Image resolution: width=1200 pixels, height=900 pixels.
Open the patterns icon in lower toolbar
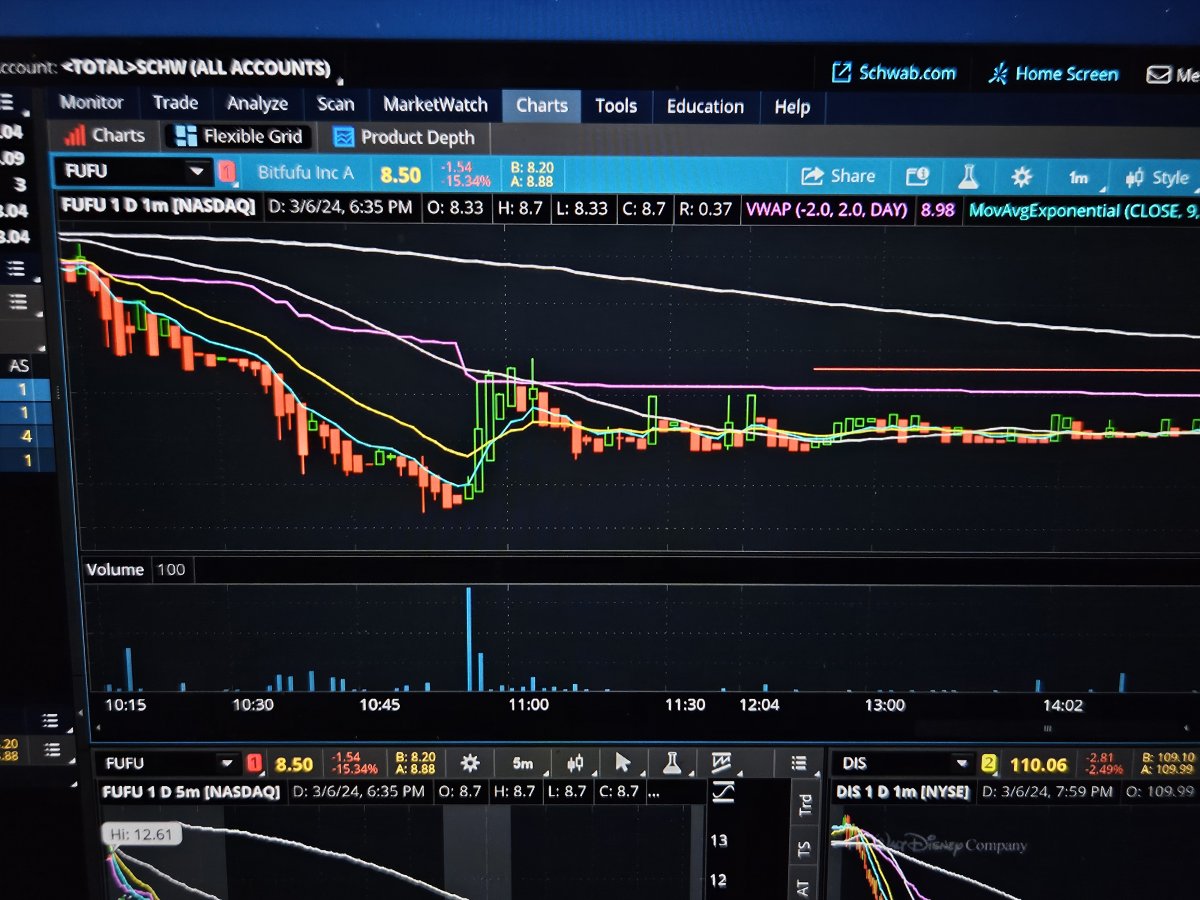721,763
